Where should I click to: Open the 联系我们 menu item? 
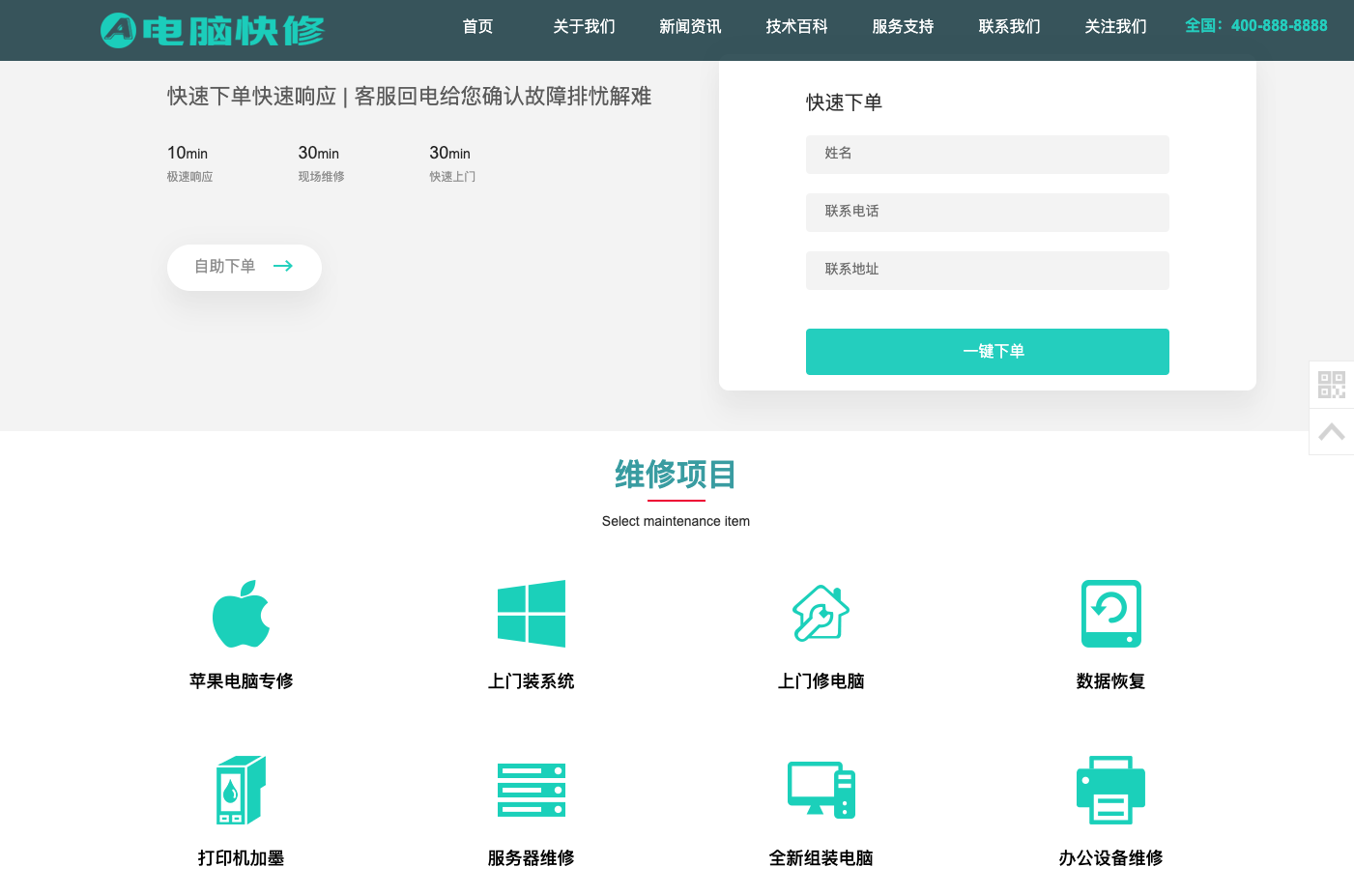(x=1010, y=26)
